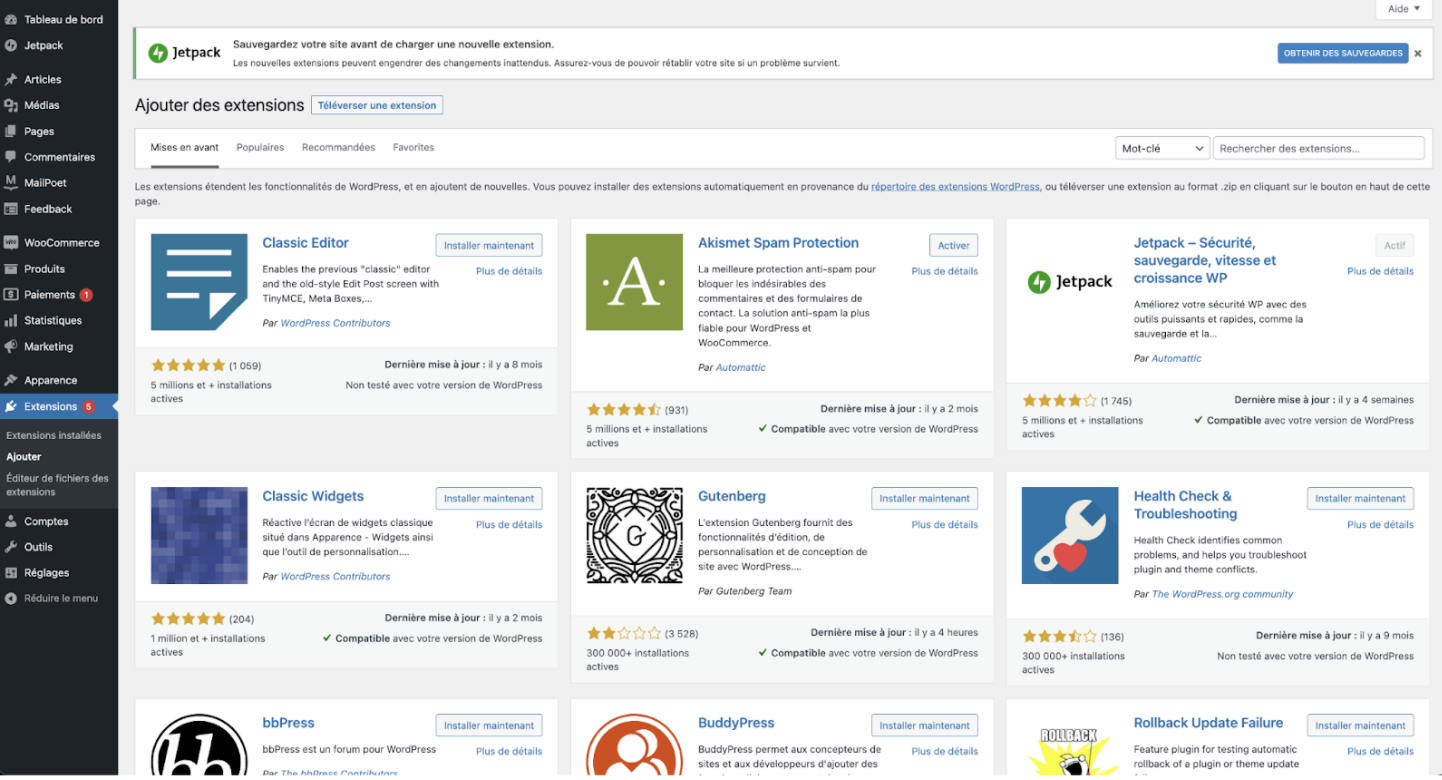This screenshot has width=1442, height=780.
Task: Click the Articles pin icon in sidebar
Action: 11,79
